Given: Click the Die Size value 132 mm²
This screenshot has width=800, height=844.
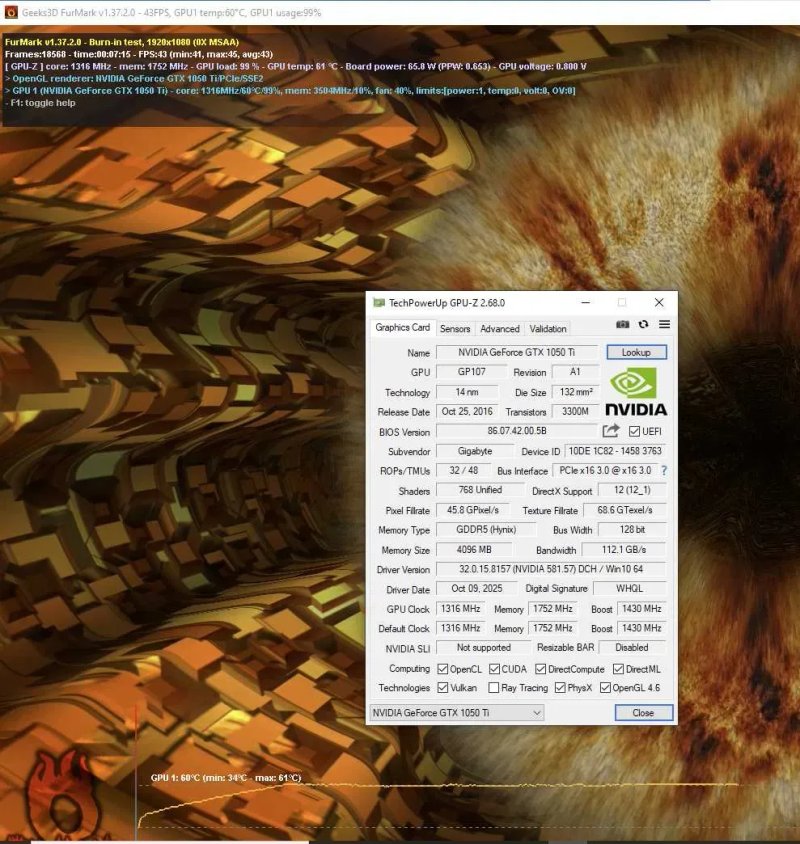Looking at the screenshot, I should click(576, 392).
